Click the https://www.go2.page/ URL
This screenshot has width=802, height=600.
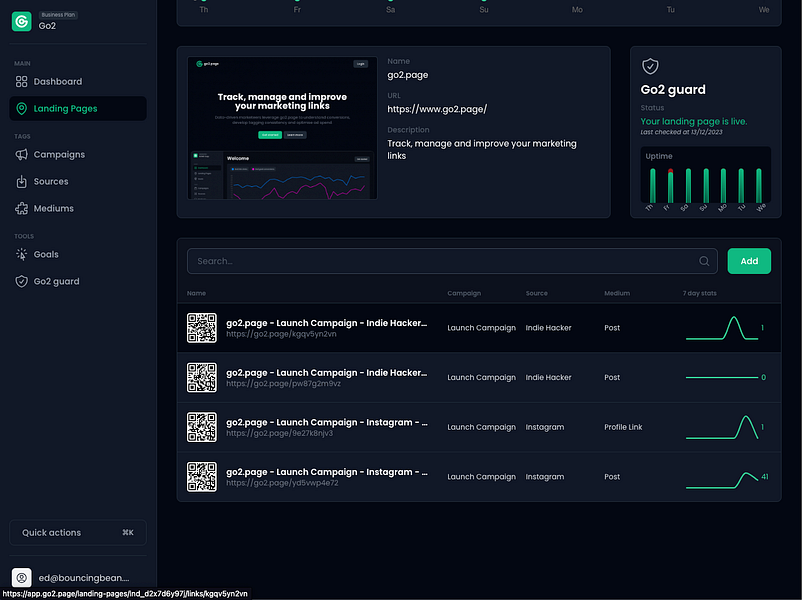pos(437,109)
